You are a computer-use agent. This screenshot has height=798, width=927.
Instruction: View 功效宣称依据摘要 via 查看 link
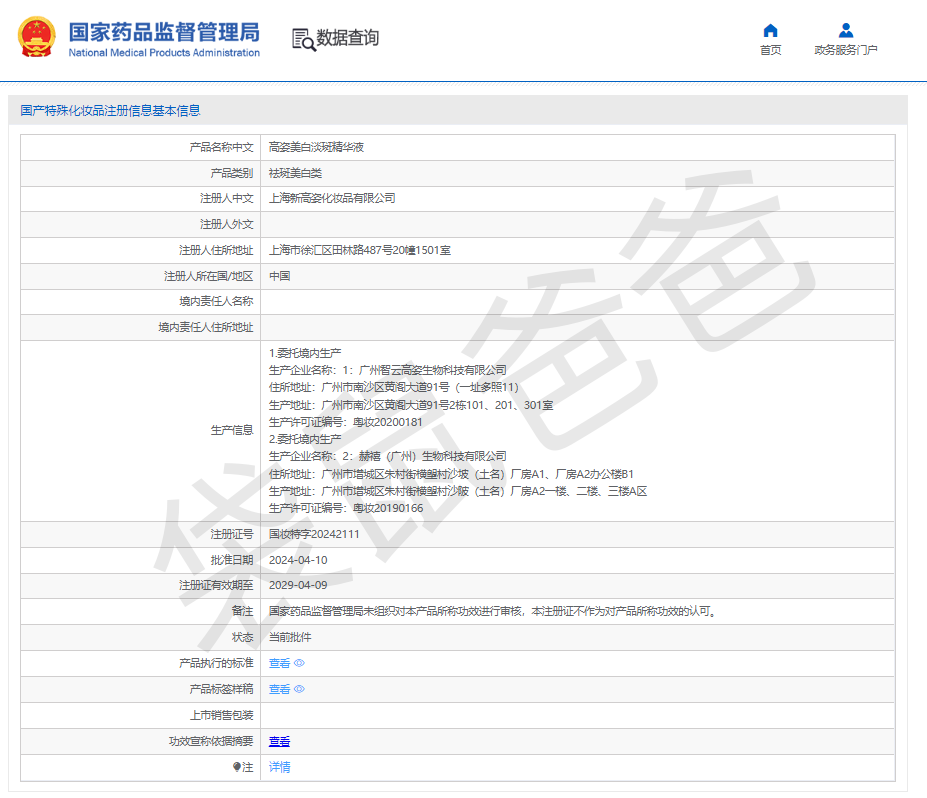279,741
